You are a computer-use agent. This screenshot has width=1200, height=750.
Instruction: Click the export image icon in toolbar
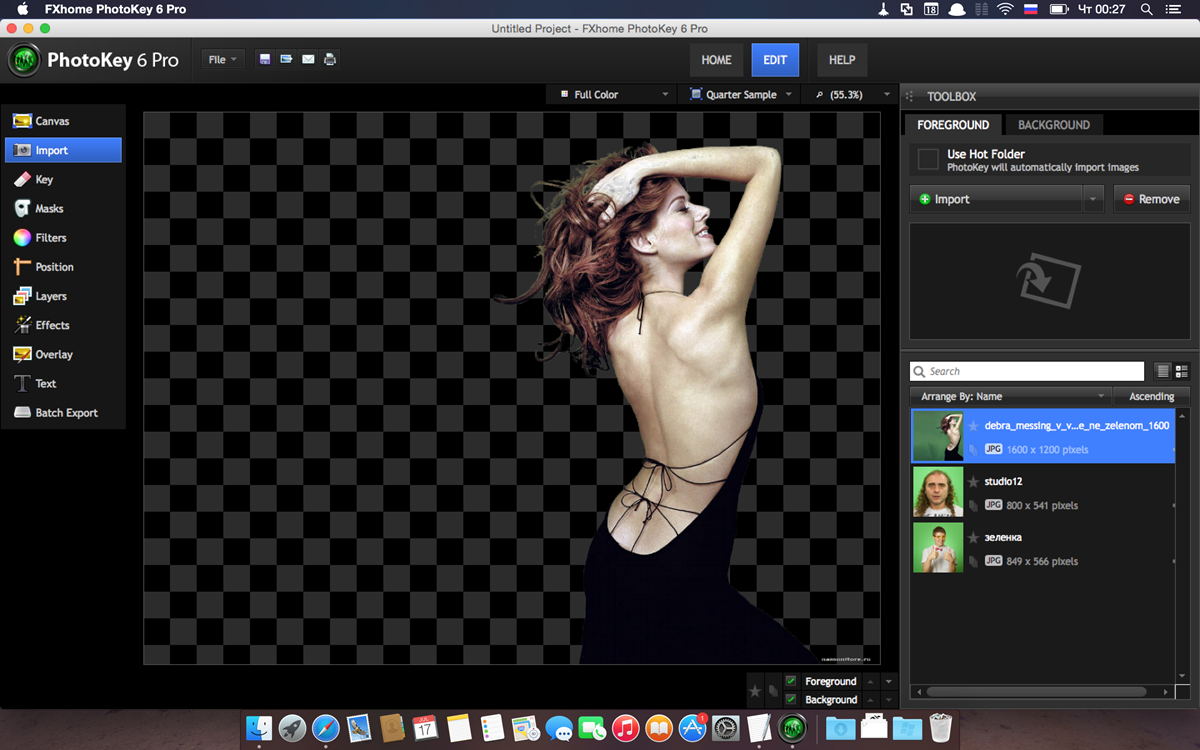[x=286, y=60]
